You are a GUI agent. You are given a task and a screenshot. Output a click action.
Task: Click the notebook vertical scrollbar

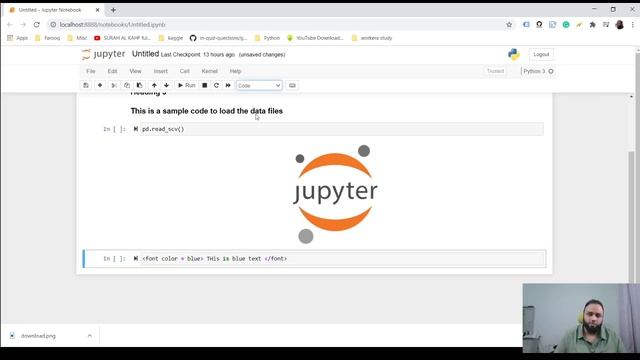tap(631, 216)
